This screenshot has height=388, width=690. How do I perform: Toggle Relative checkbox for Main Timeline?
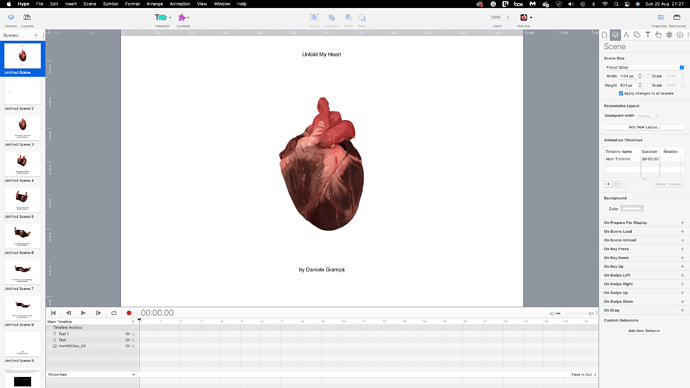670,159
